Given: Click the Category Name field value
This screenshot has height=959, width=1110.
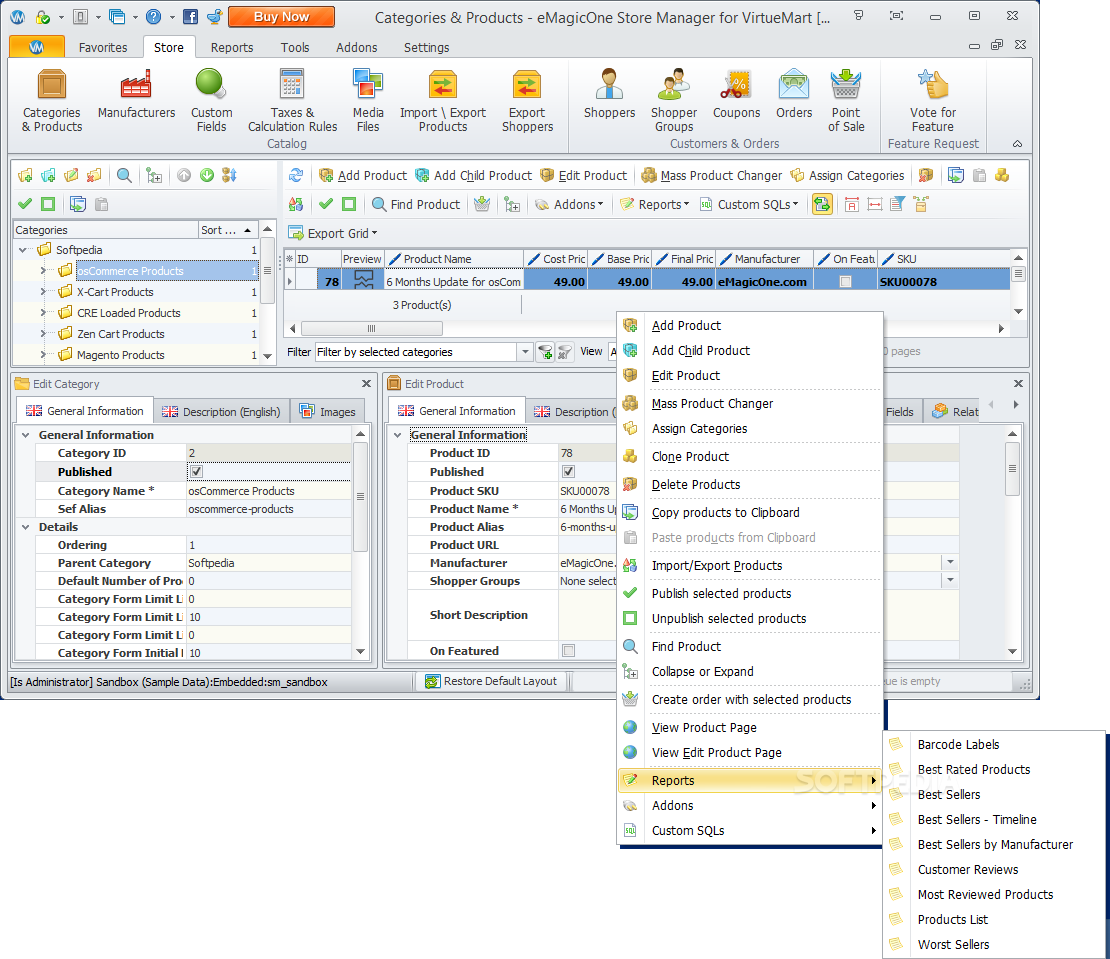Looking at the screenshot, I should [x=268, y=490].
